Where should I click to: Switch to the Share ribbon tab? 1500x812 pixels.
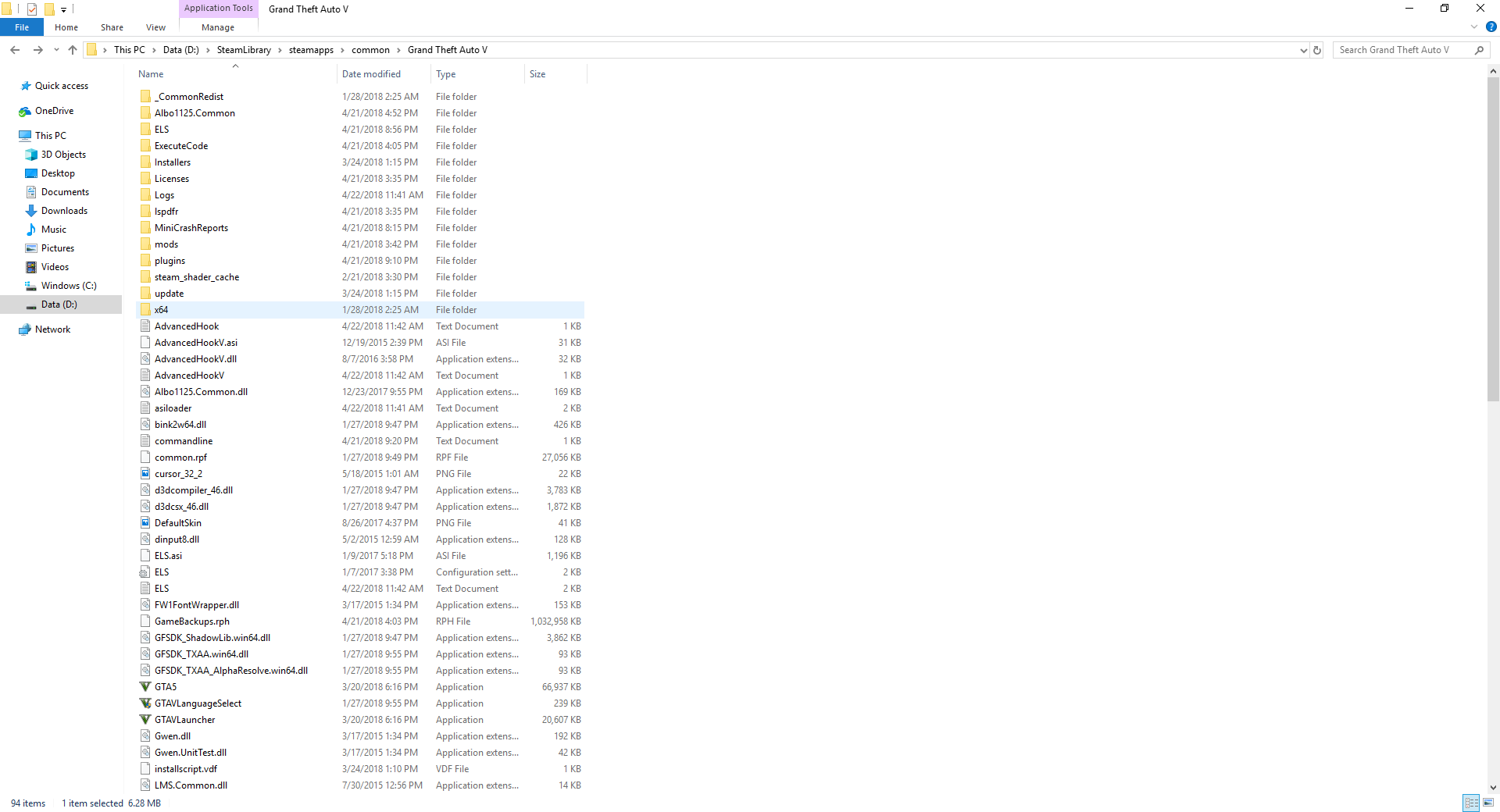112,27
